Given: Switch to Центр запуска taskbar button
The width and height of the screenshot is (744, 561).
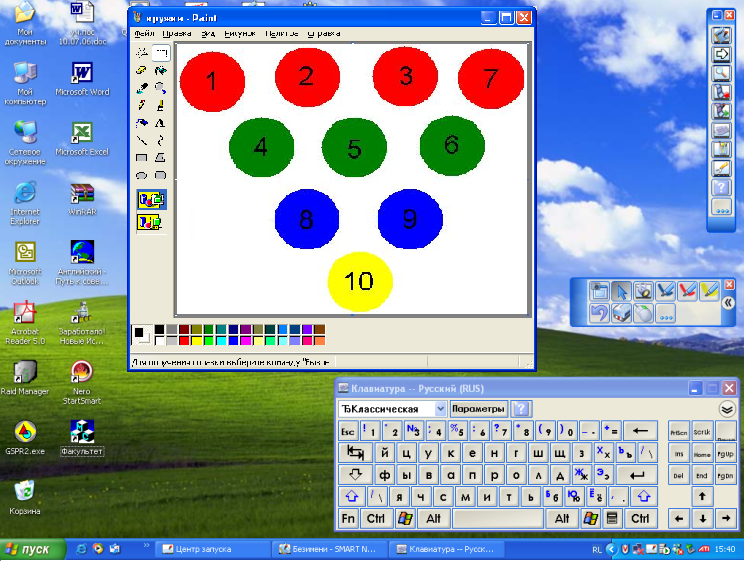Looking at the screenshot, I should pyautogui.click(x=214, y=549).
